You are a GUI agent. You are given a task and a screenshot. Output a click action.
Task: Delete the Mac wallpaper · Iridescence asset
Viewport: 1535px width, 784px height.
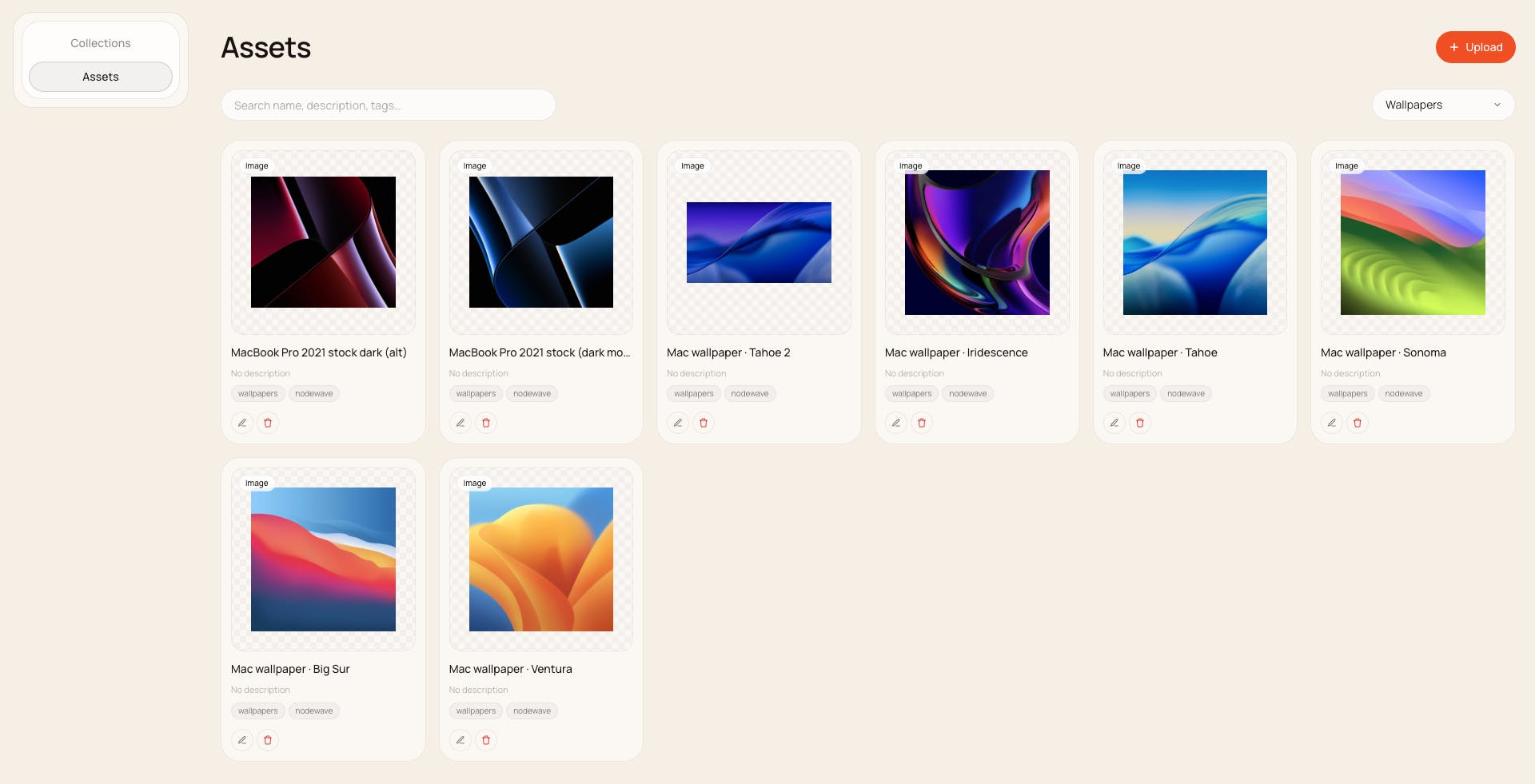tap(922, 423)
